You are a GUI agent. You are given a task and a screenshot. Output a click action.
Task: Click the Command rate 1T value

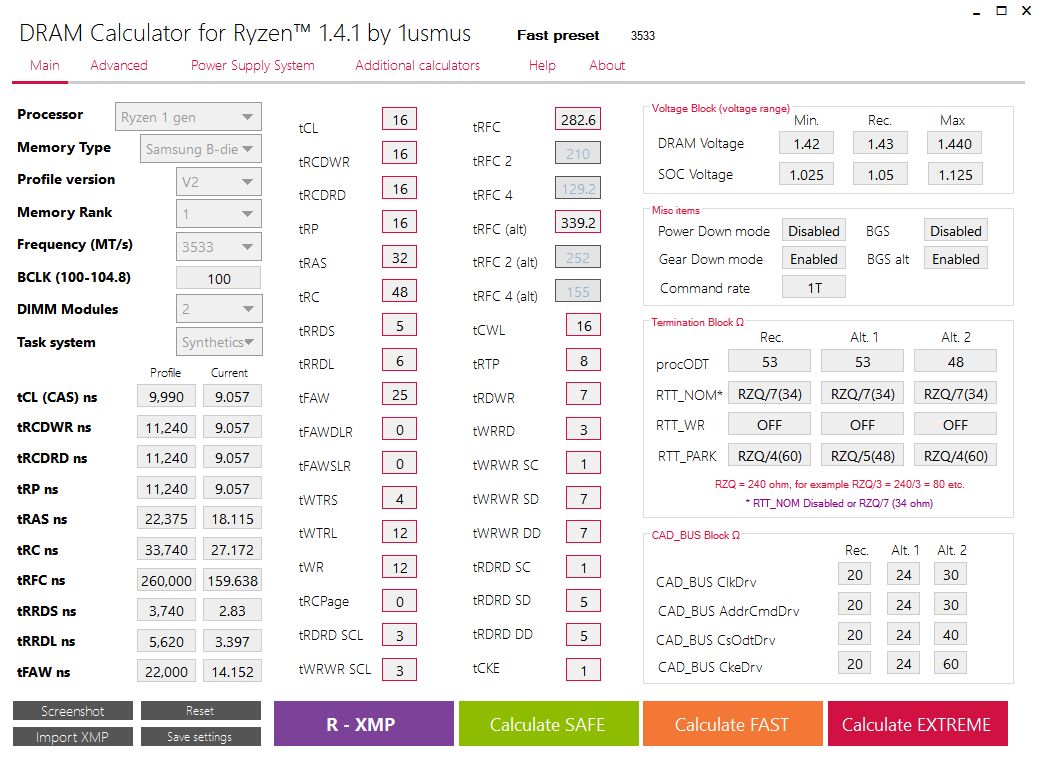coord(814,288)
